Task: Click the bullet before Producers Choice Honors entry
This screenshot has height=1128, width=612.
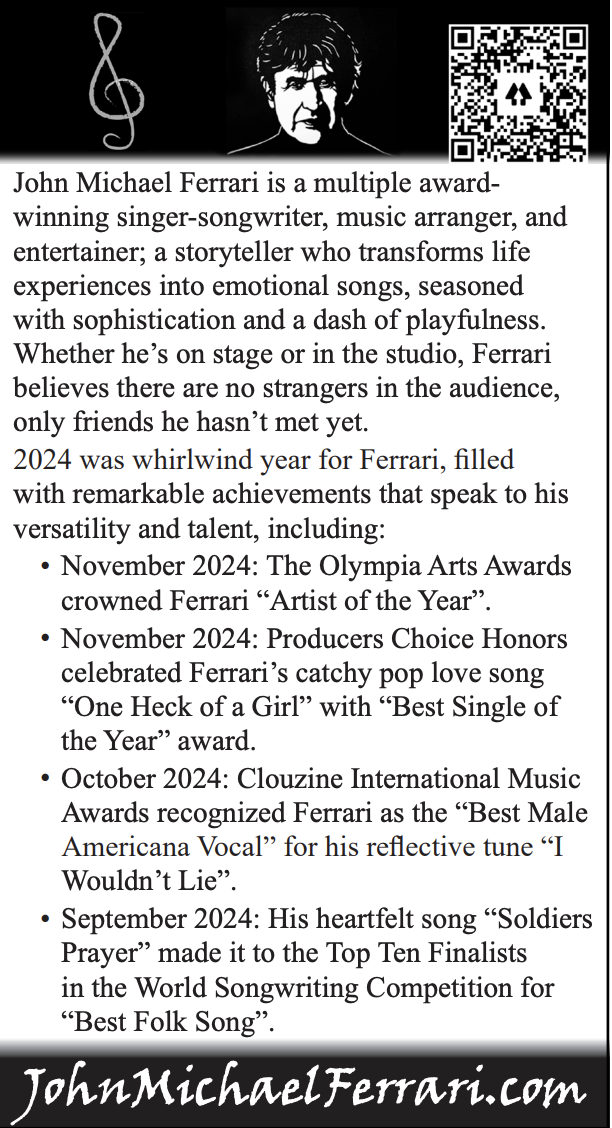Action: pyautogui.click(x=46, y=639)
